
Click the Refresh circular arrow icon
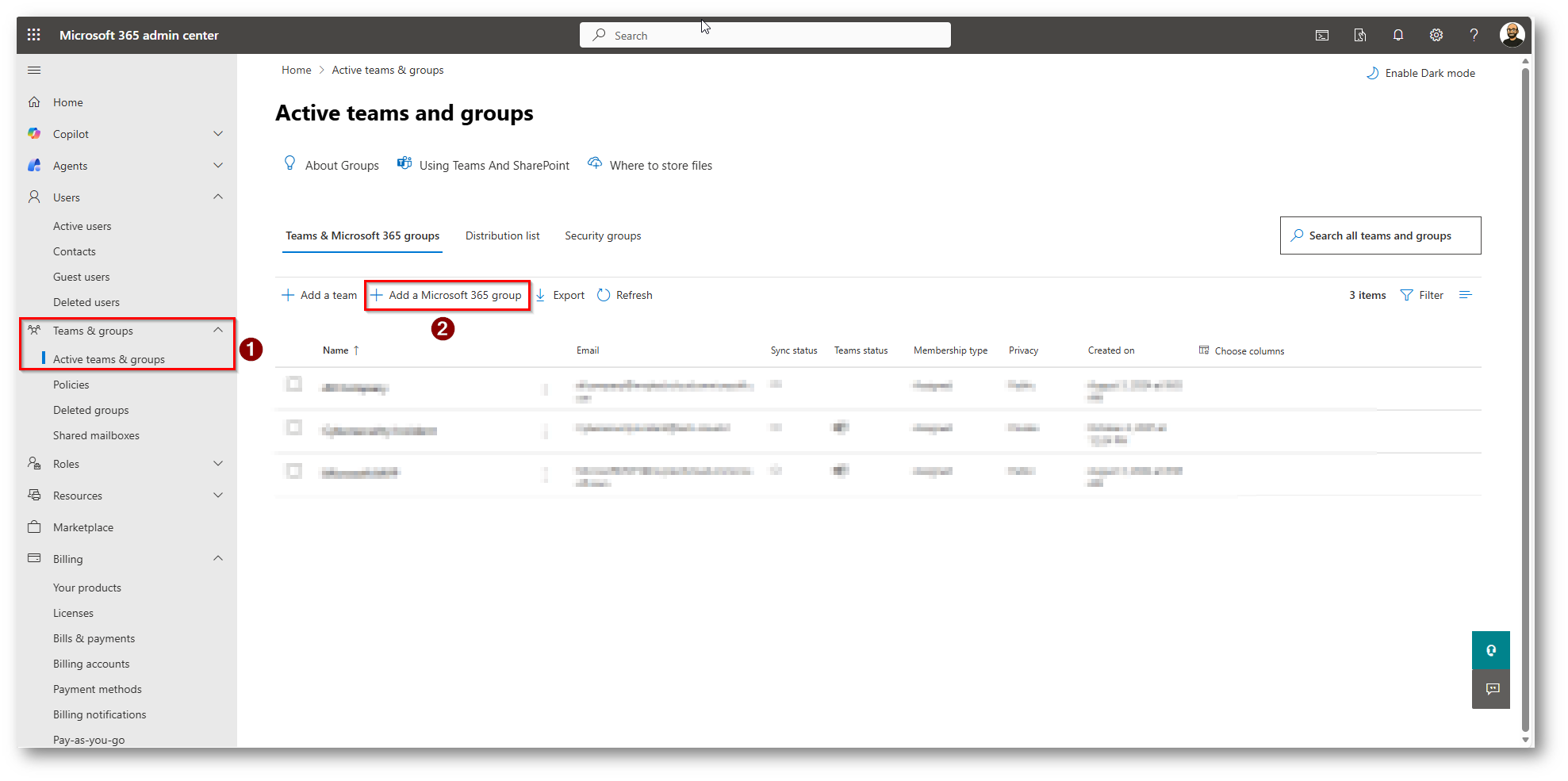coord(604,295)
